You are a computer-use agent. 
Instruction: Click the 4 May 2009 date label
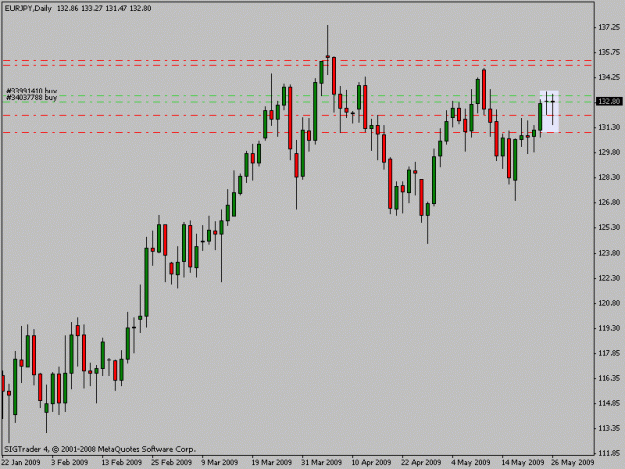471,462
